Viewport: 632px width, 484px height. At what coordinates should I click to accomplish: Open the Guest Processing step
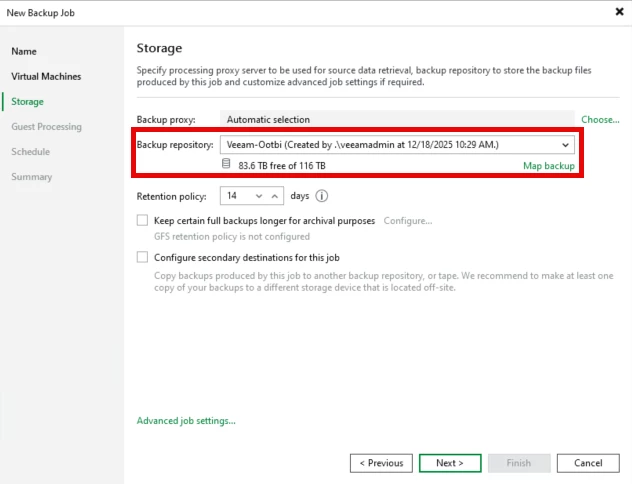pyautogui.click(x=46, y=127)
